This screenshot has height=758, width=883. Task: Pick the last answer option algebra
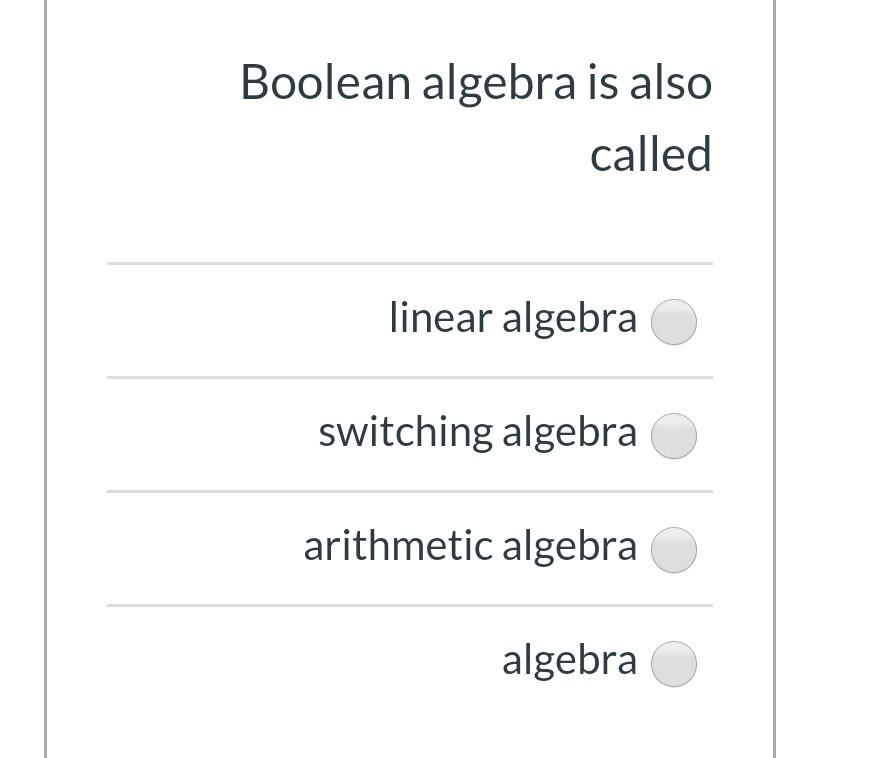click(x=673, y=662)
